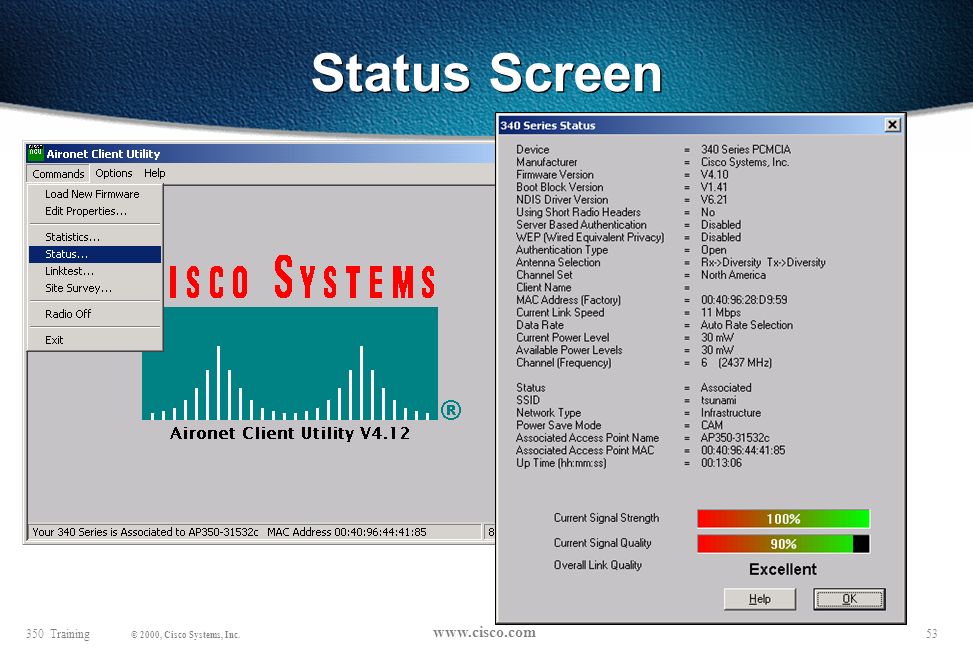
Task: Click the Aironet Client Utility title bar icon
Action: 35,152
